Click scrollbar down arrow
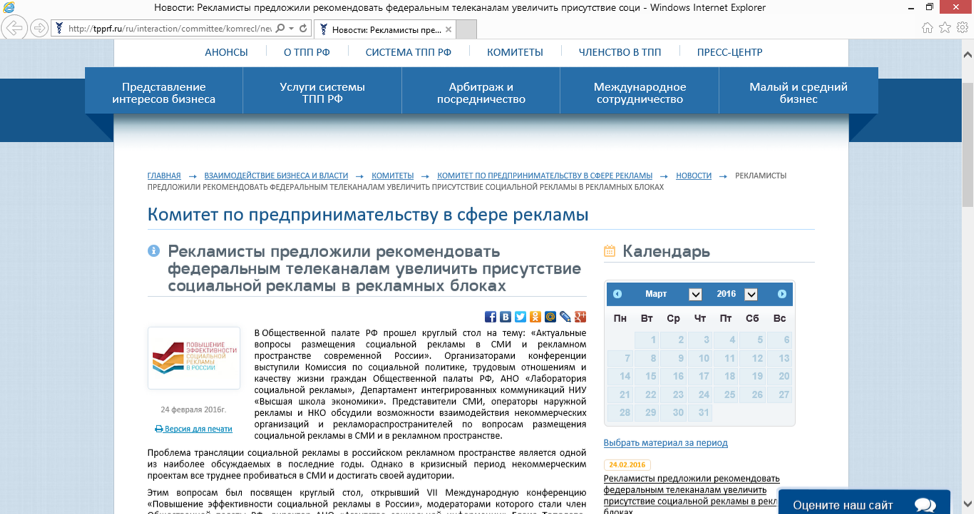The image size is (974, 514). (x=967, y=504)
